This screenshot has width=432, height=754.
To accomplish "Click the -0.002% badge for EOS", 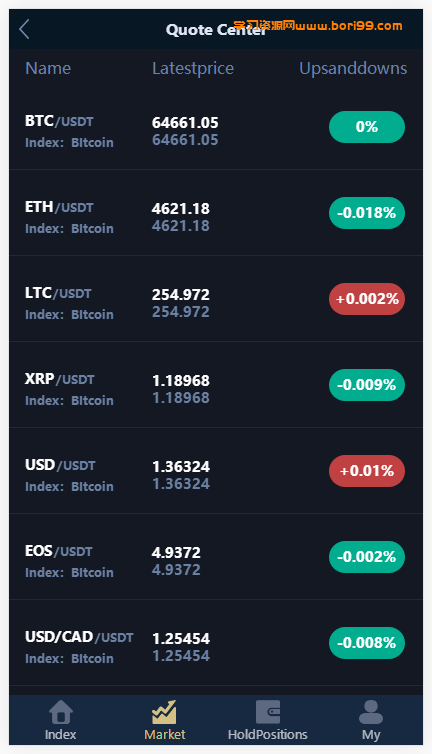I will [x=367, y=557].
